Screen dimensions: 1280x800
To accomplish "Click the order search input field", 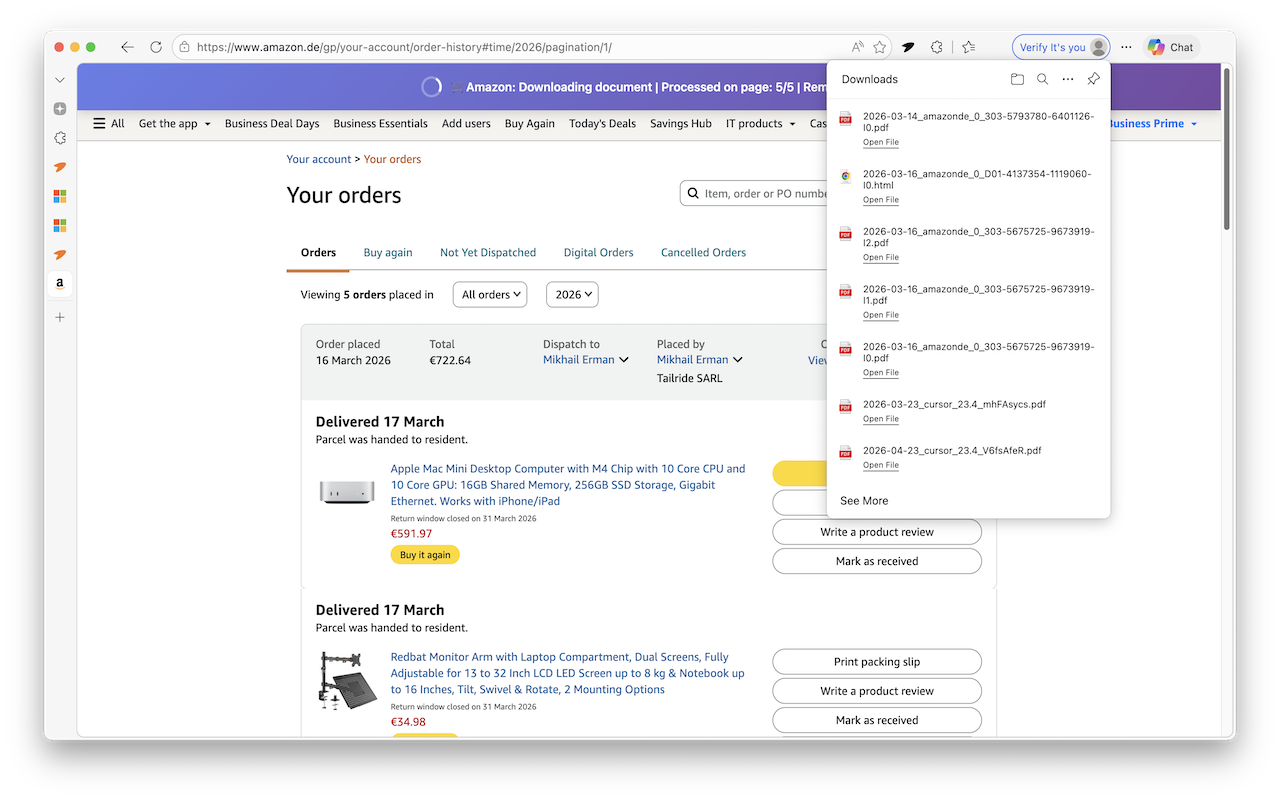I will tap(755, 193).
